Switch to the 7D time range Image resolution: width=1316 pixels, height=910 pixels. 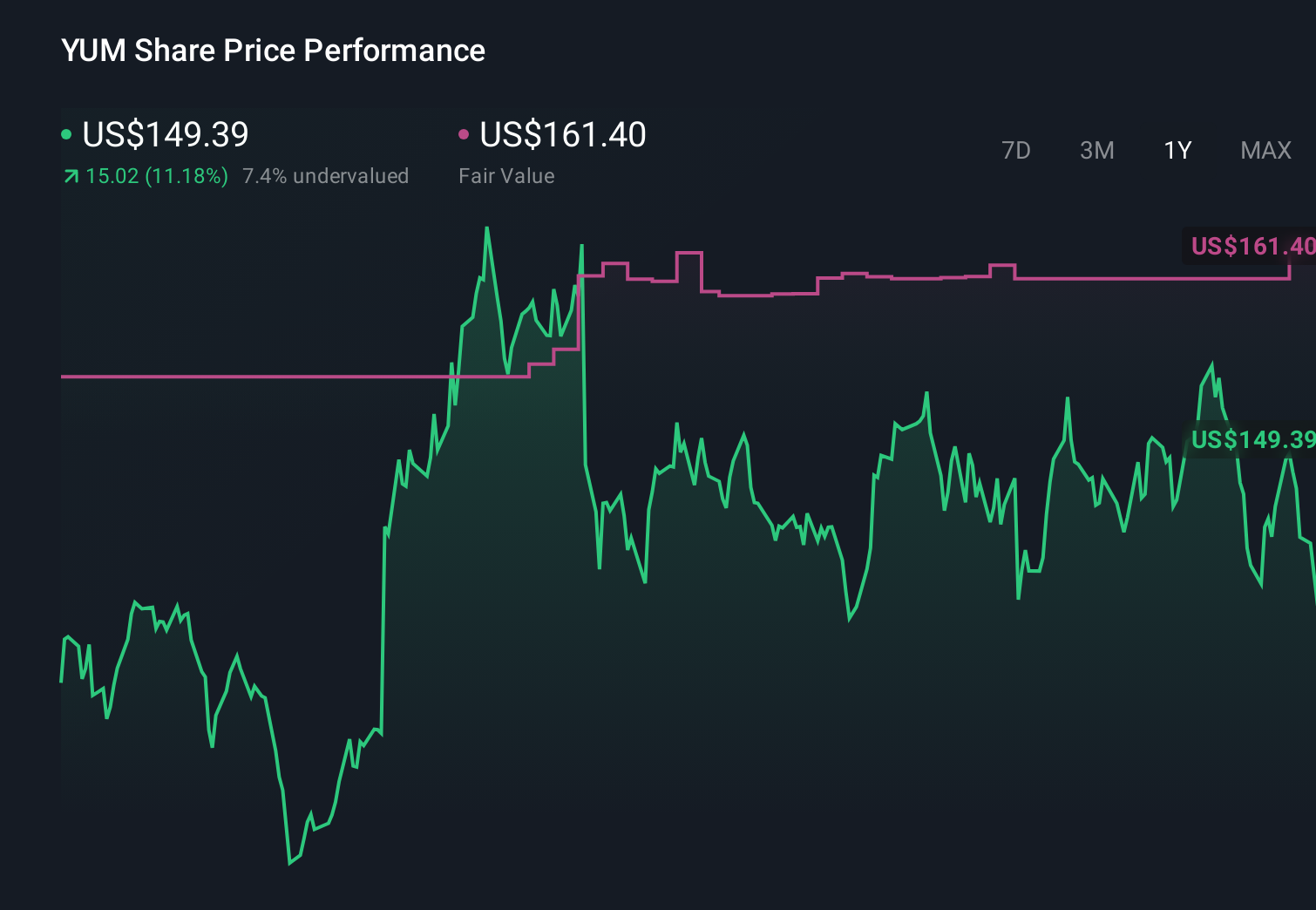[x=1016, y=150]
